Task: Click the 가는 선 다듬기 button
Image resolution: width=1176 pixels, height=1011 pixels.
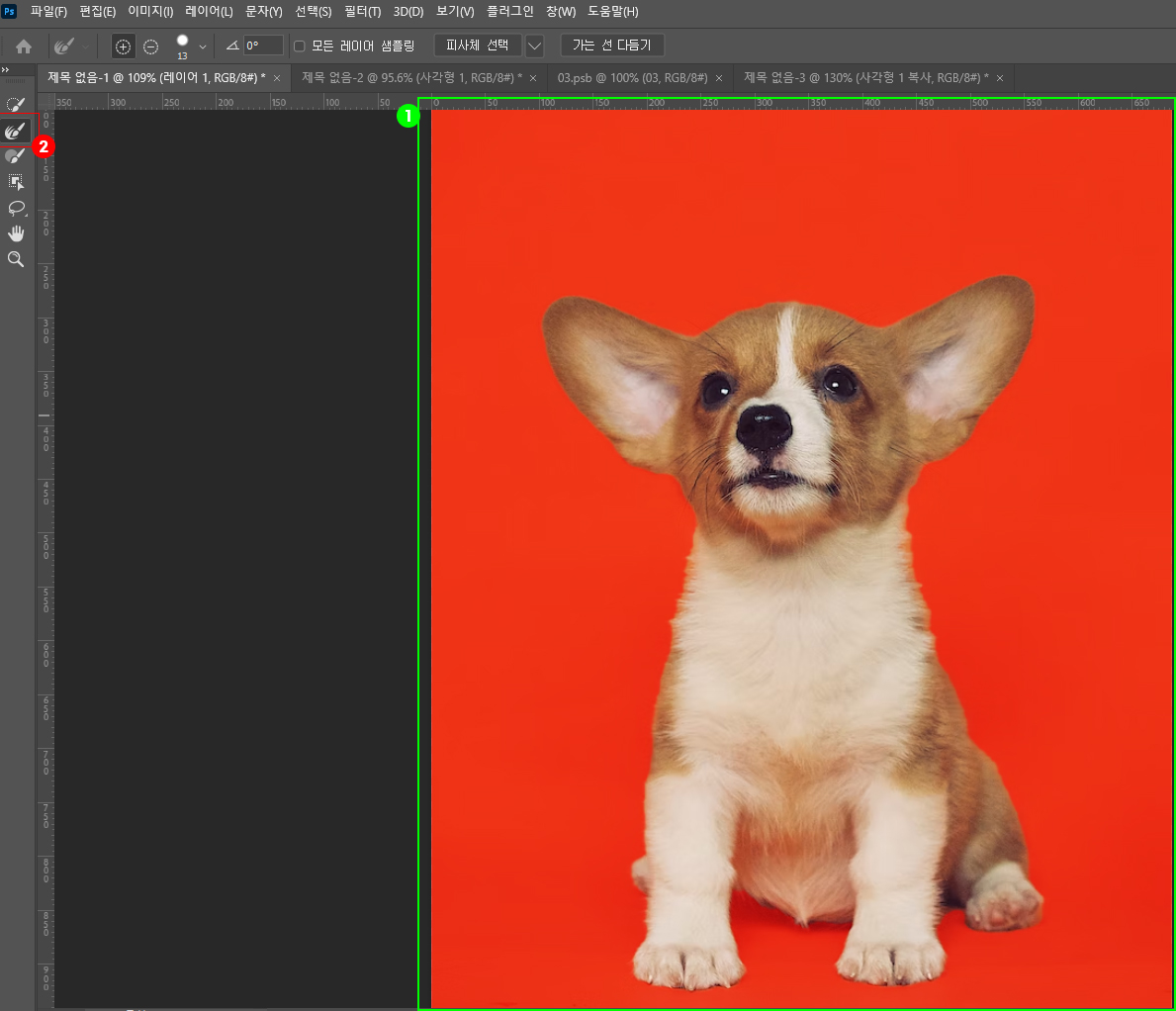Action: (612, 45)
